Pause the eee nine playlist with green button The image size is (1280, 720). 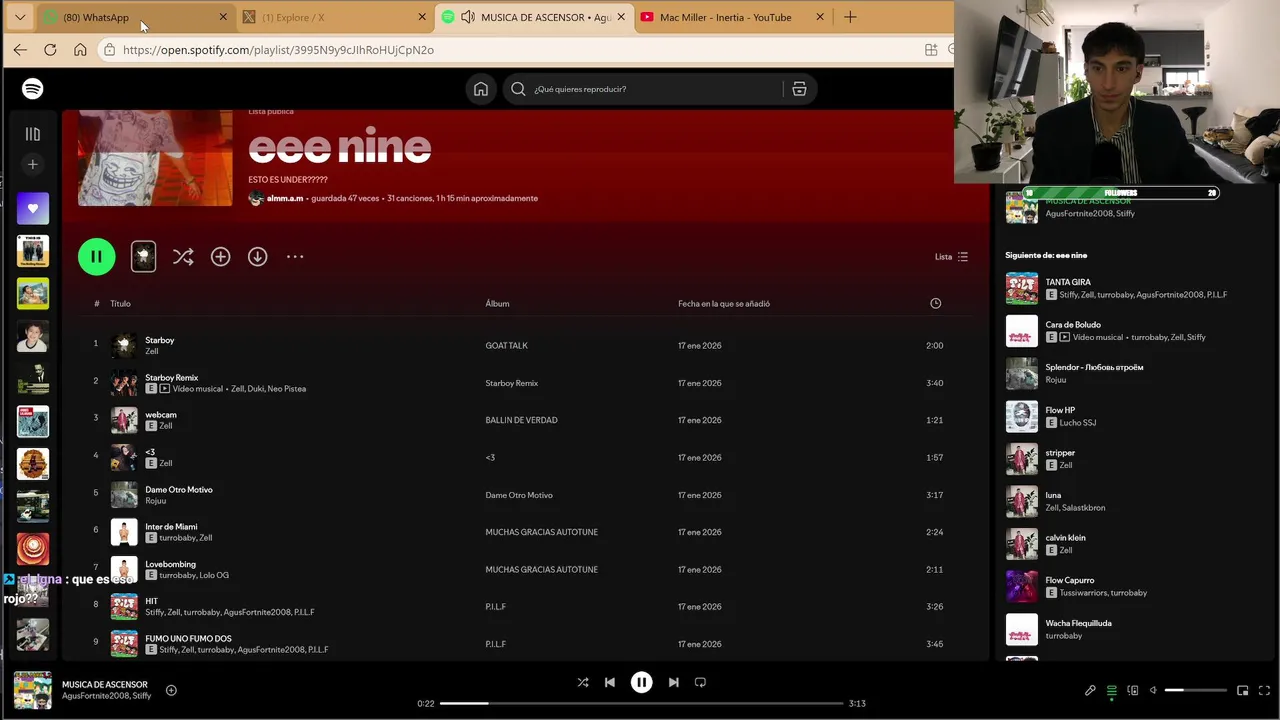97,257
